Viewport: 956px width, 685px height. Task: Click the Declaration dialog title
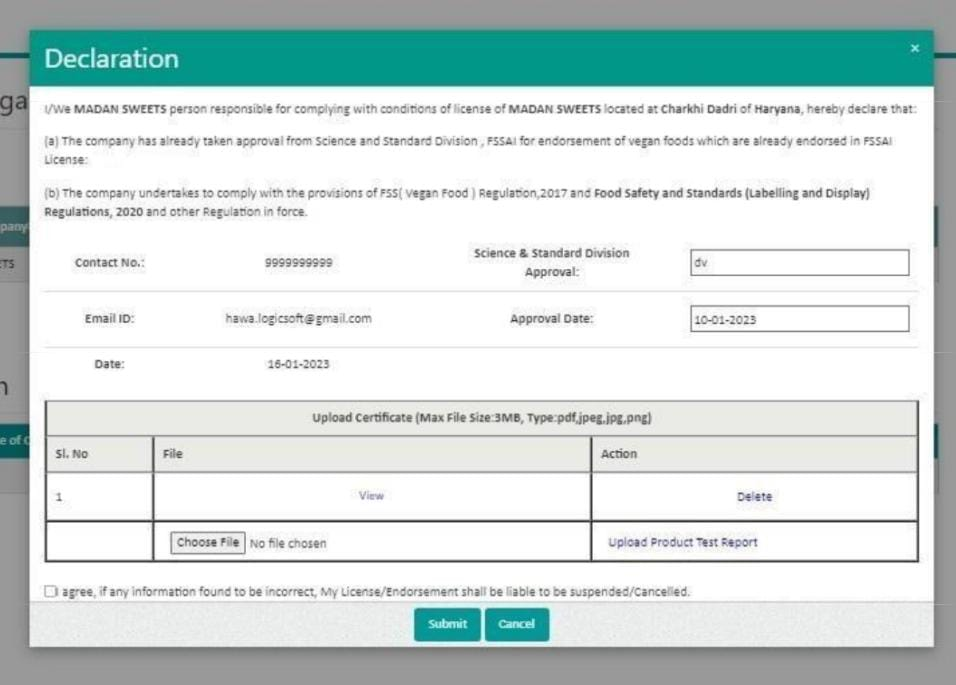tap(112, 59)
